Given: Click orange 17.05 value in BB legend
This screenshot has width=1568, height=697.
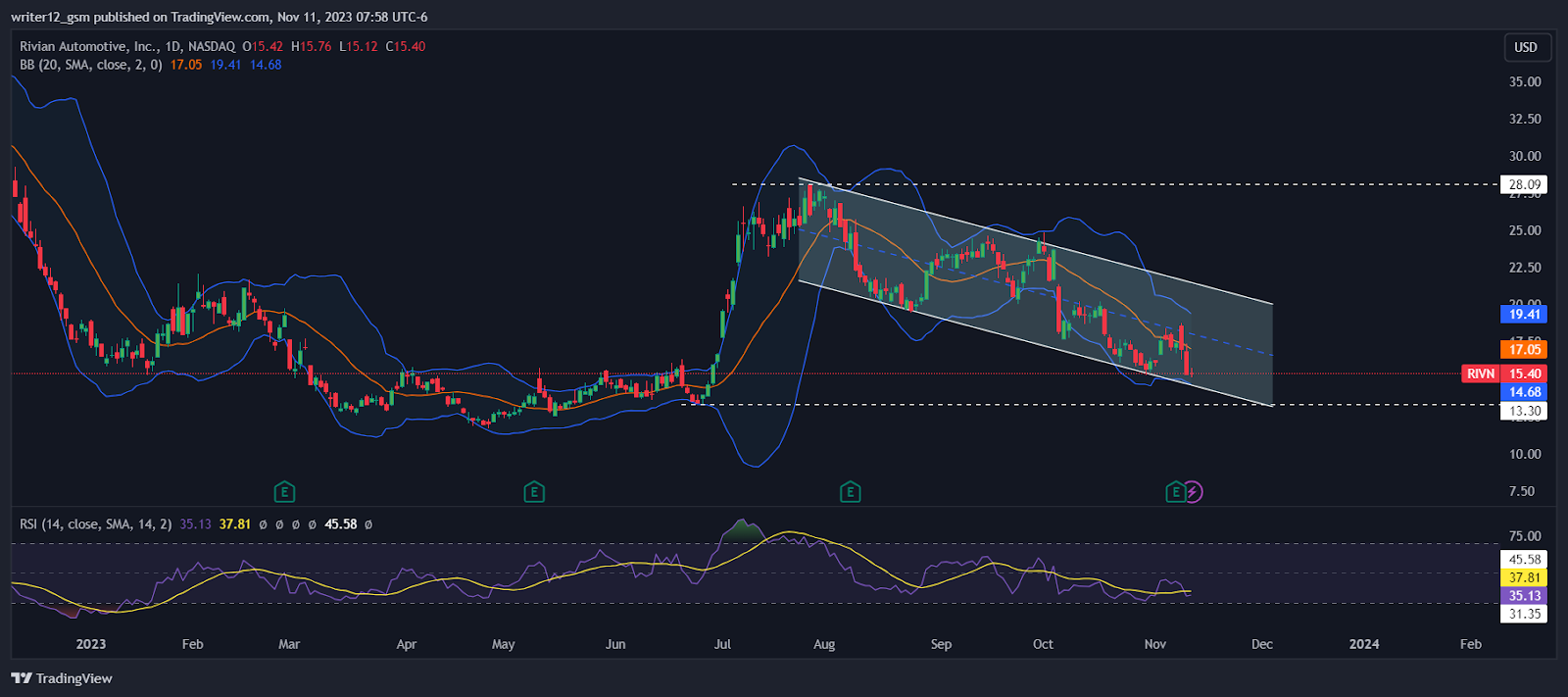Looking at the screenshot, I should click(186, 65).
